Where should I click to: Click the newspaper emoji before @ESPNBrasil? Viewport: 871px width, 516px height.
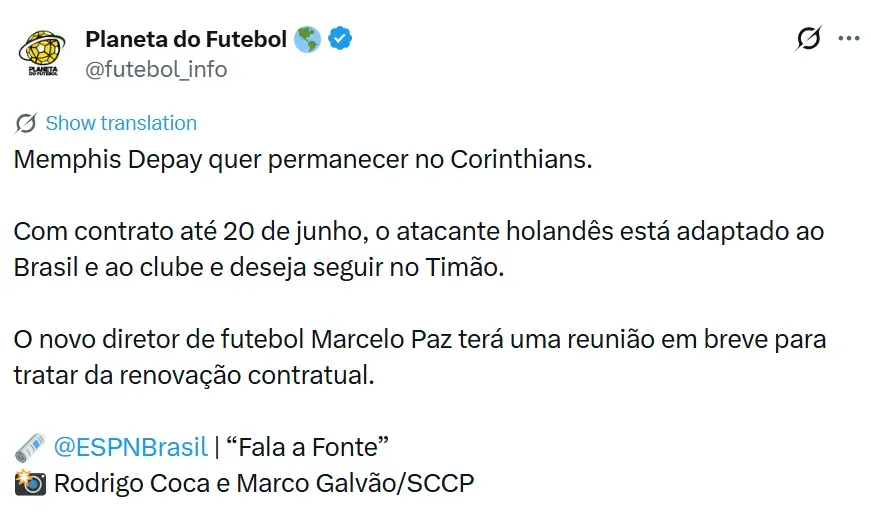point(30,447)
